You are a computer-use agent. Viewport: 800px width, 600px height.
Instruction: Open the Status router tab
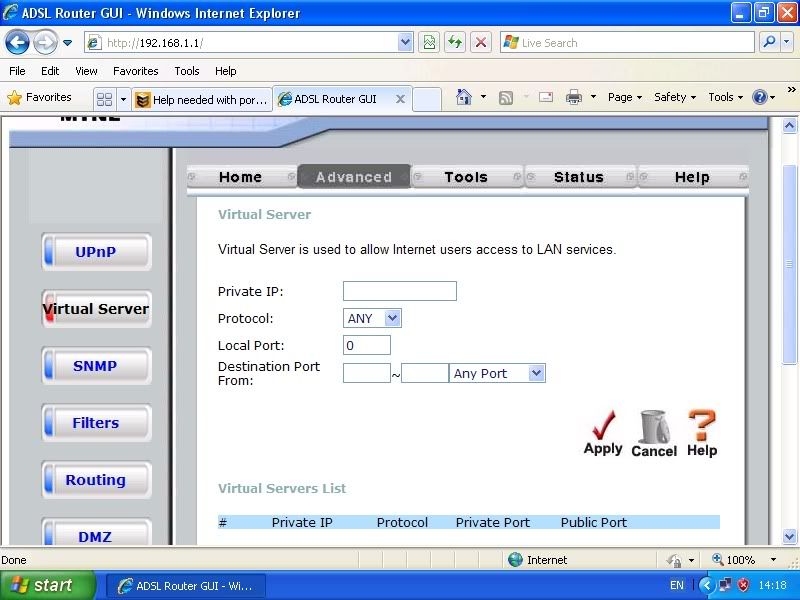579,177
